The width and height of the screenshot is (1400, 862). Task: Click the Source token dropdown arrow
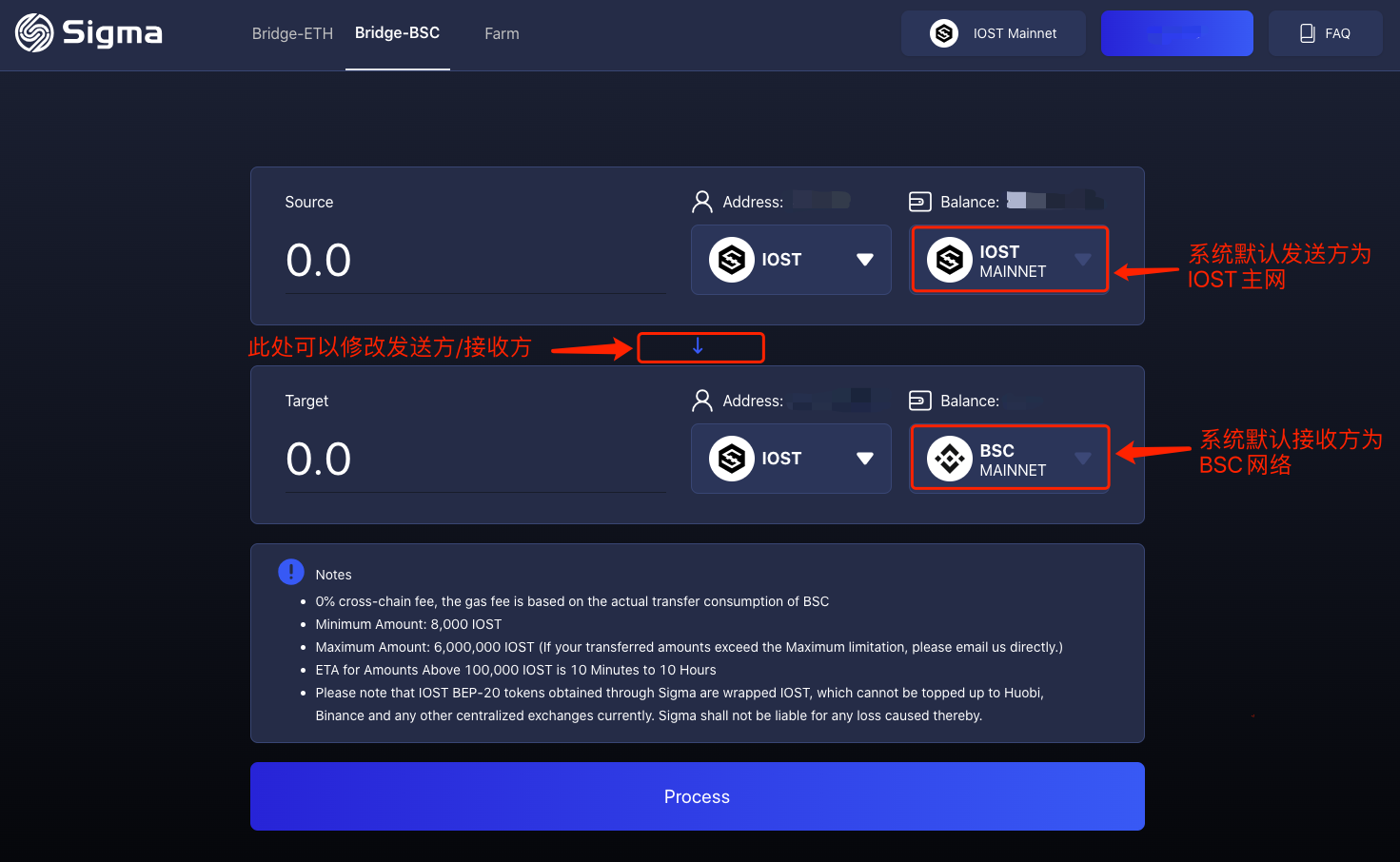click(865, 260)
